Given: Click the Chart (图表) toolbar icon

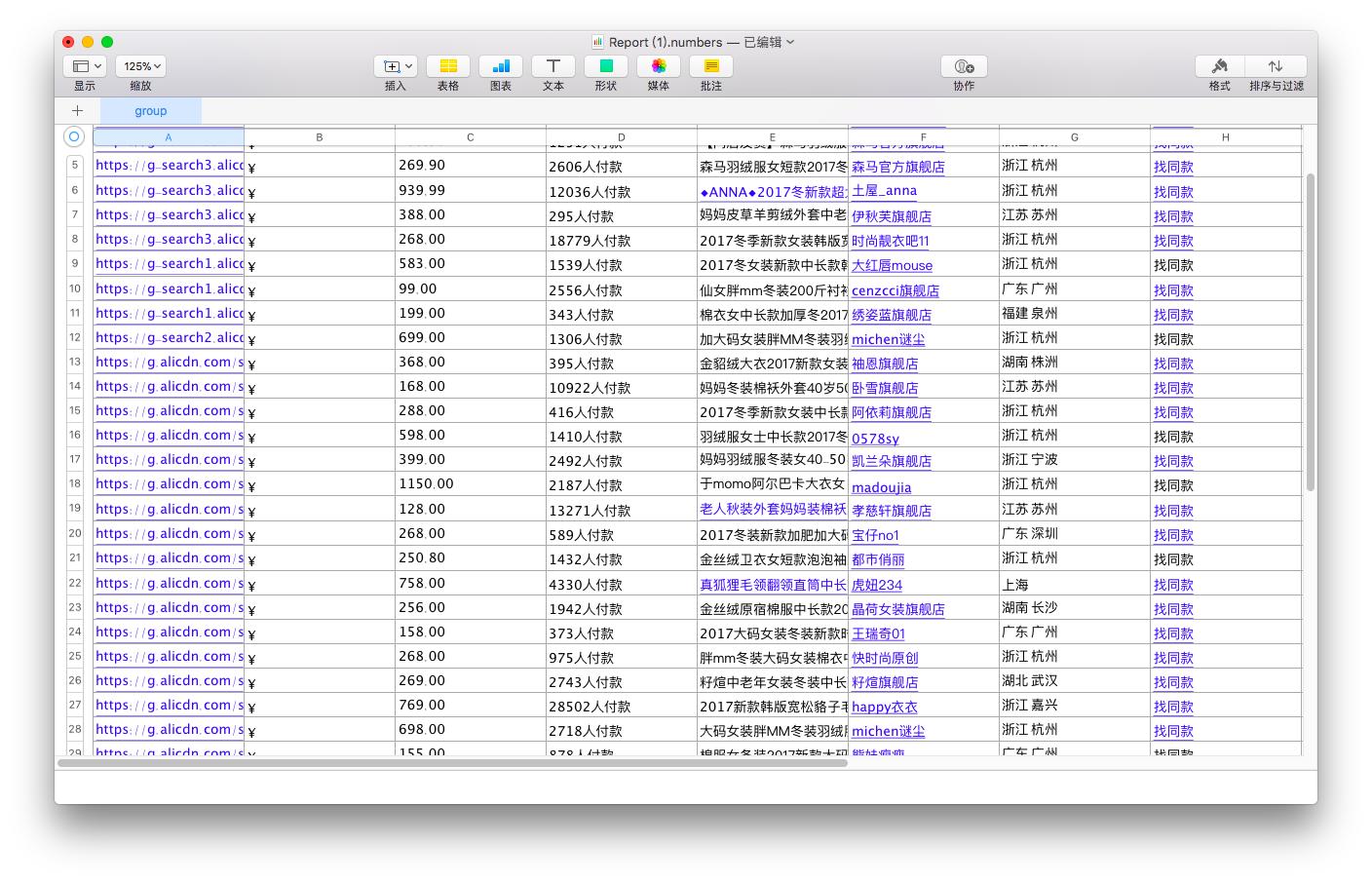Looking at the screenshot, I should [x=501, y=66].
